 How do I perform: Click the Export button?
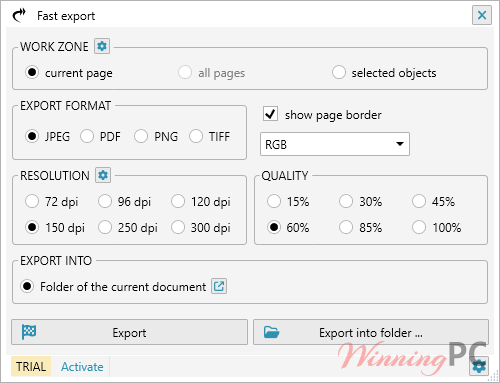[x=129, y=332]
